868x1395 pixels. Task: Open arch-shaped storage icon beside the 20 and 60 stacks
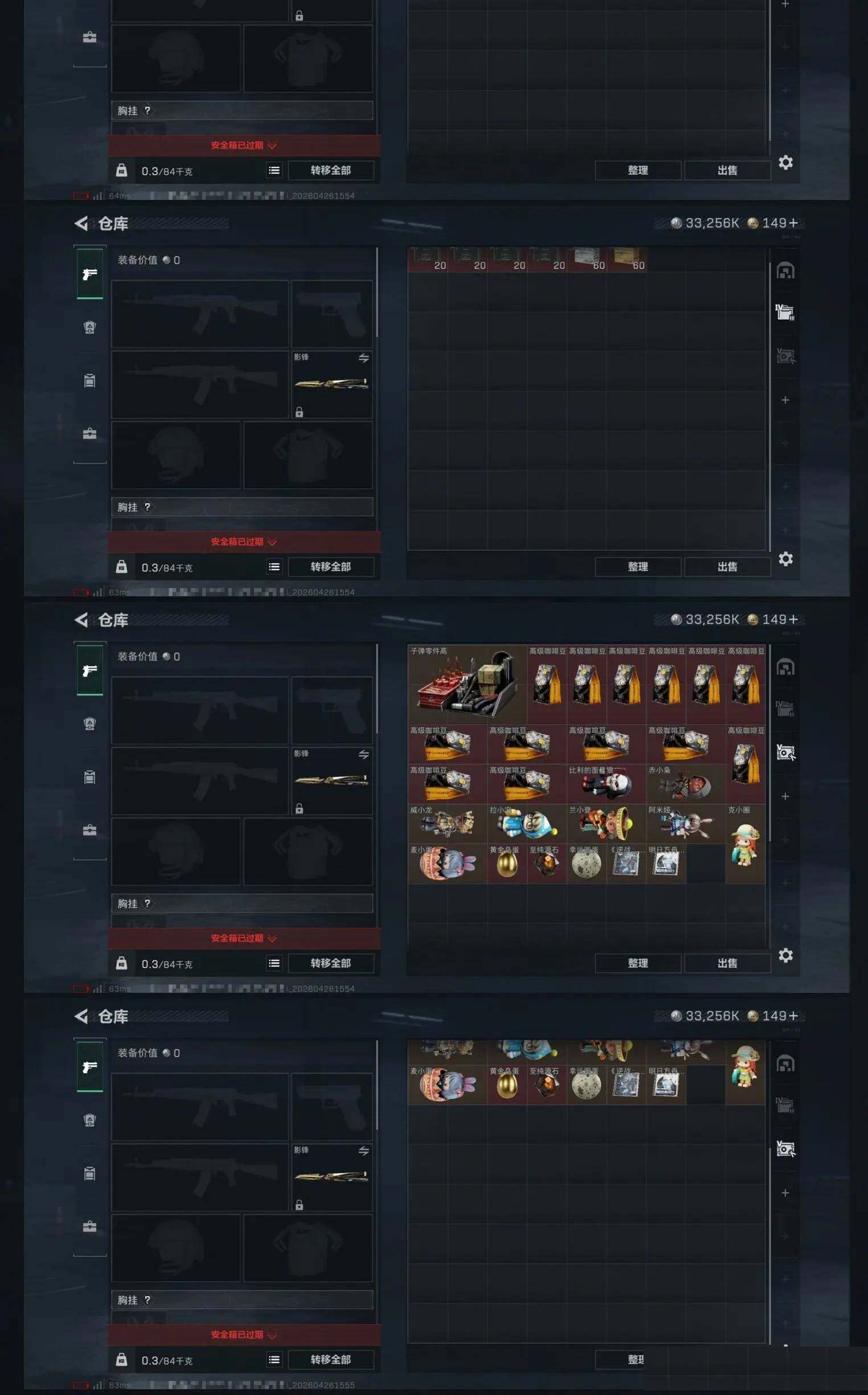click(x=785, y=271)
